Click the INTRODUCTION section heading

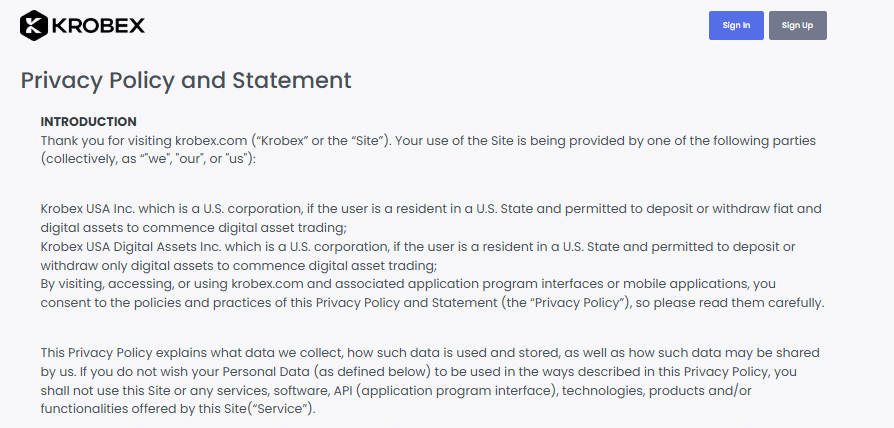[x=88, y=121]
